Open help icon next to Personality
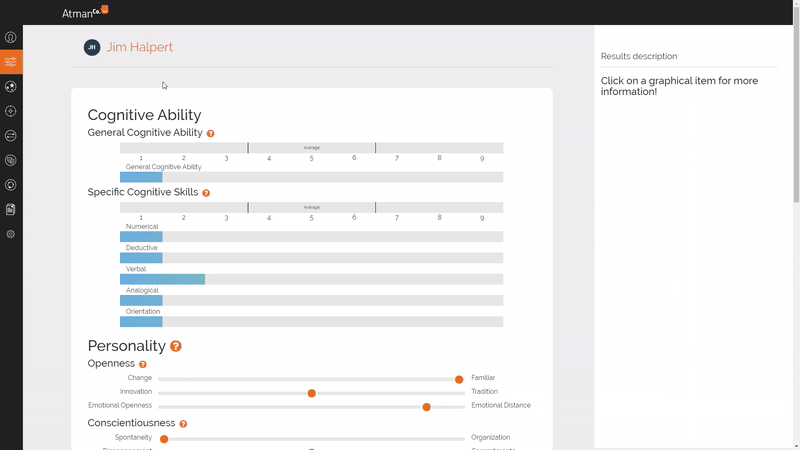 pos(176,346)
